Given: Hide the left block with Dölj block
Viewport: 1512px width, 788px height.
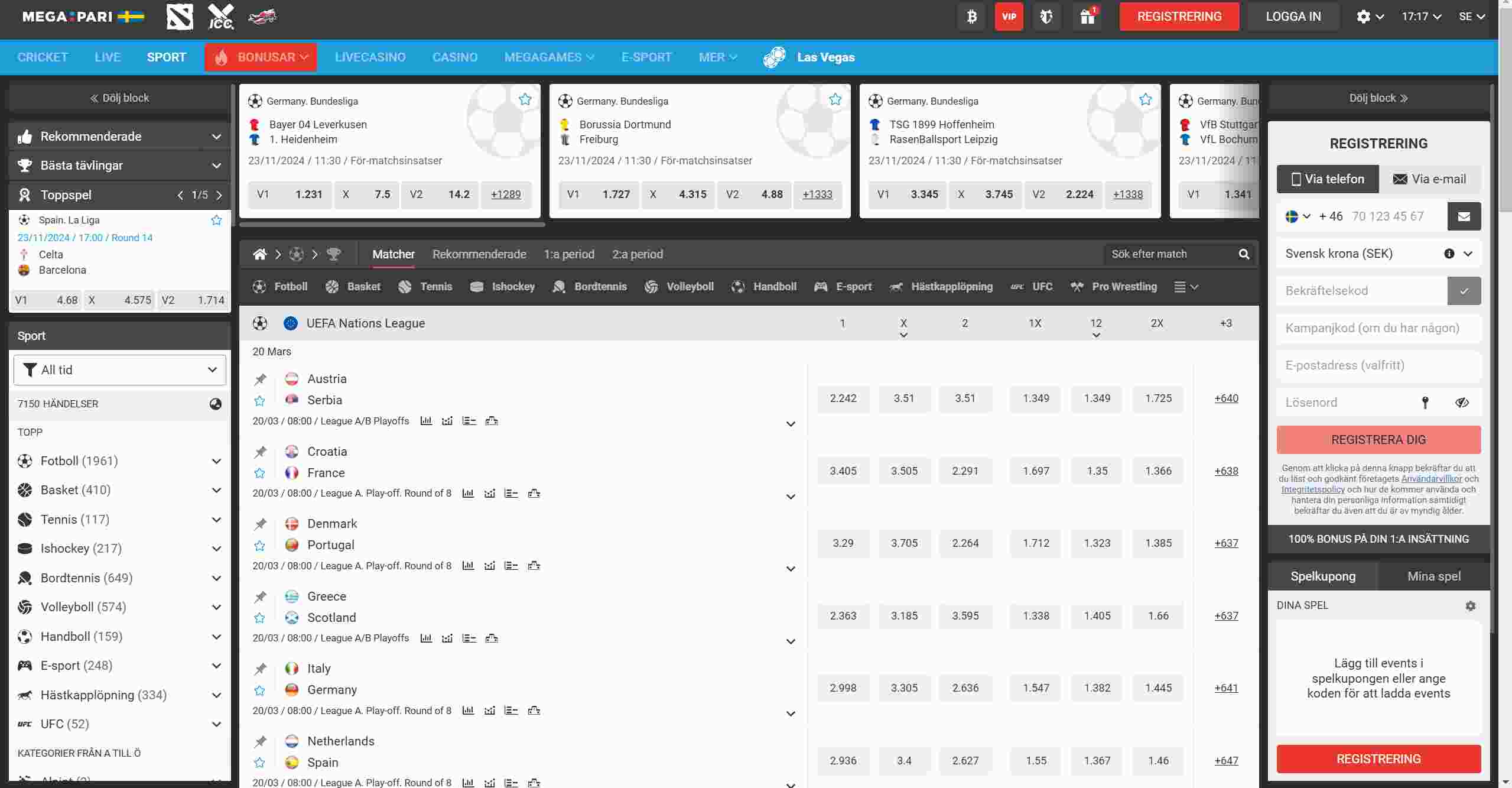Looking at the screenshot, I should tap(120, 98).
